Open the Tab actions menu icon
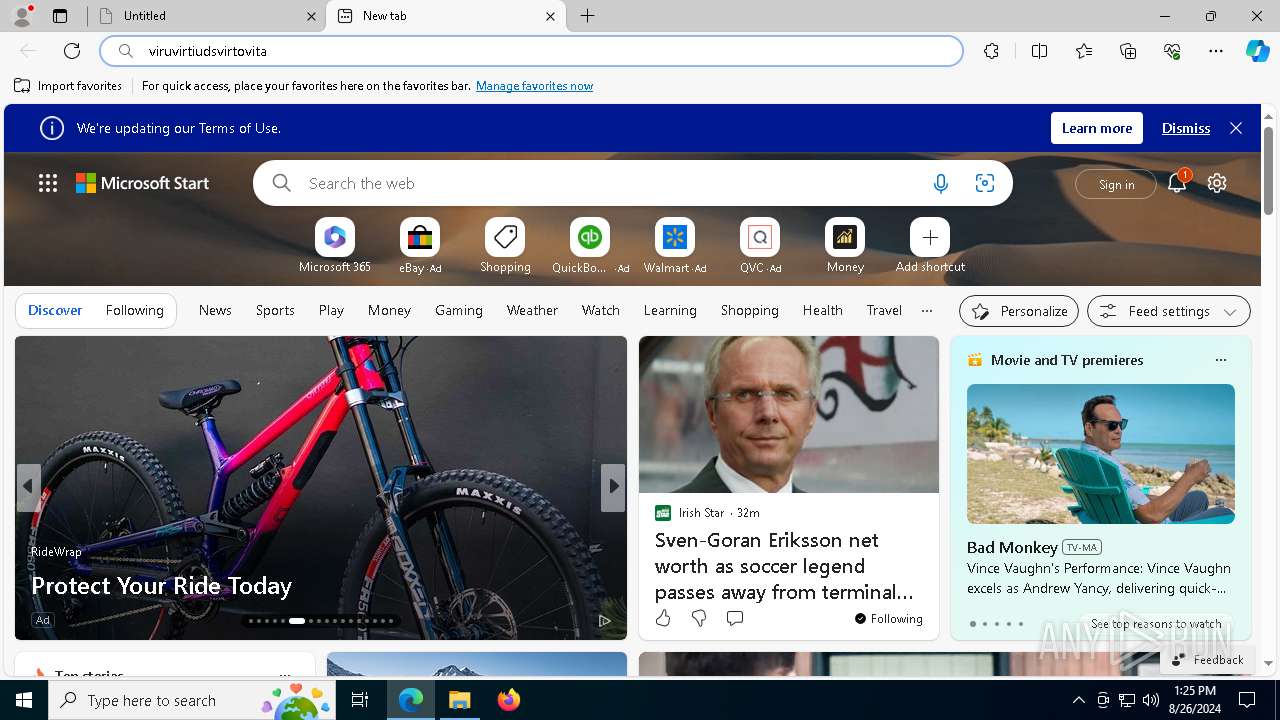This screenshot has height=720, width=1280. (60, 16)
